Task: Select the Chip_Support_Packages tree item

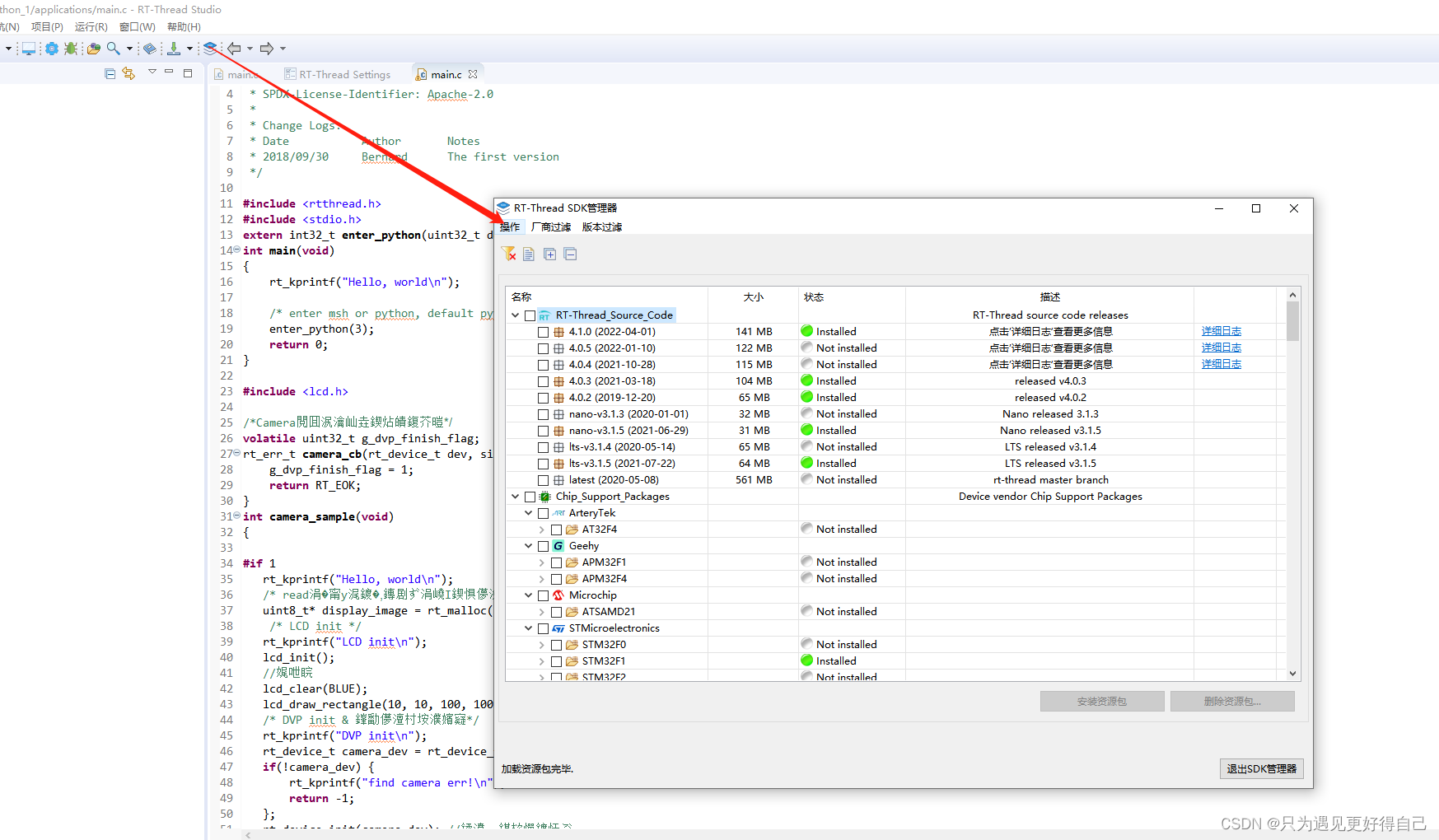Action: (612, 496)
